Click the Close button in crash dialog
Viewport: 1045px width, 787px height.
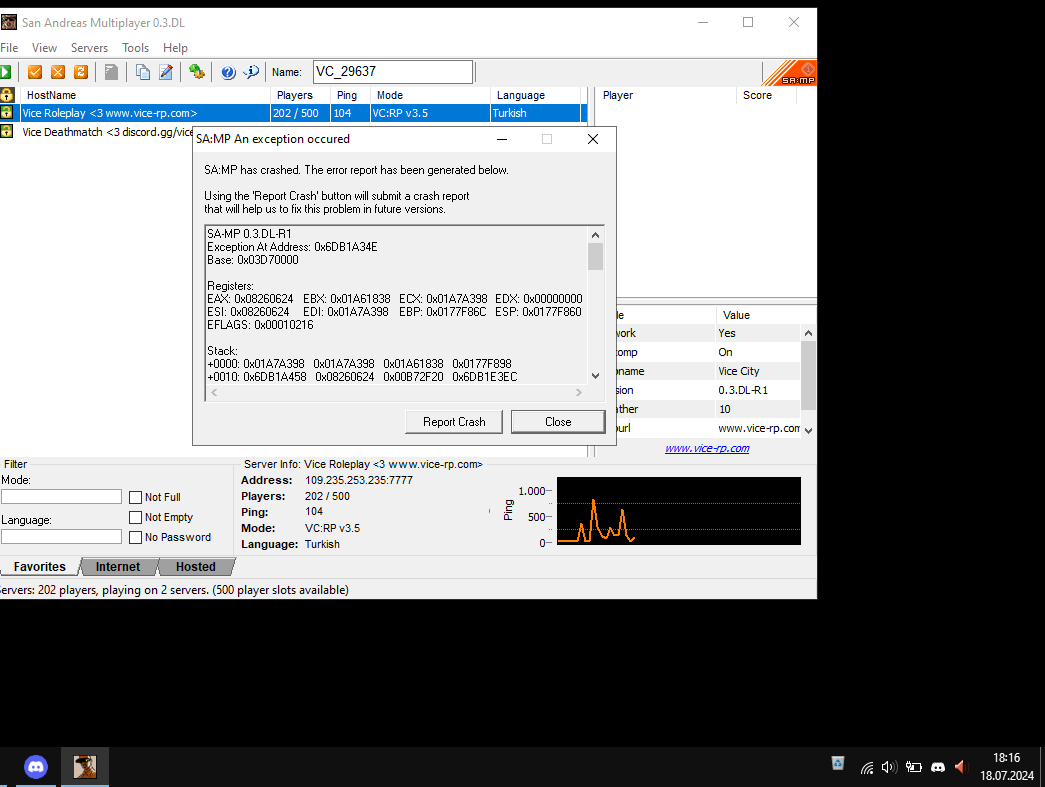(558, 422)
